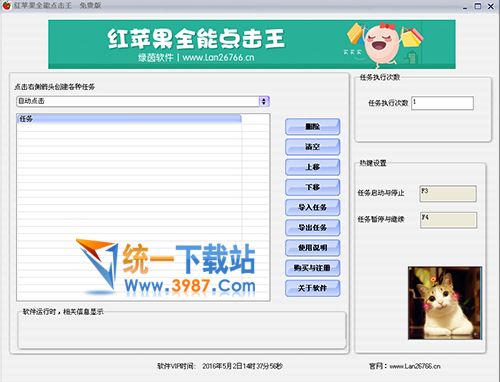This screenshot has height=382, width=500.
Task: Move task down with 下移 button
Action: pos(313,187)
